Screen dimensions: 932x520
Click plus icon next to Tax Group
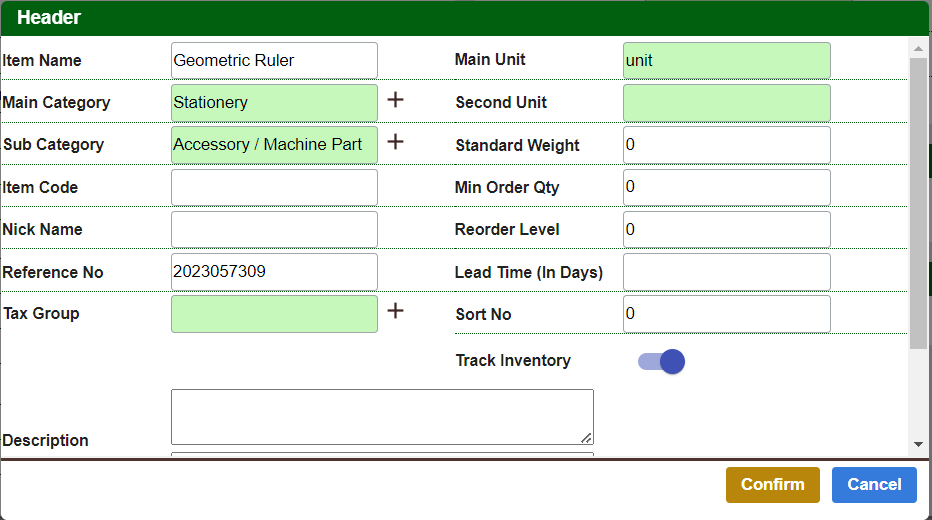point(395,311)
